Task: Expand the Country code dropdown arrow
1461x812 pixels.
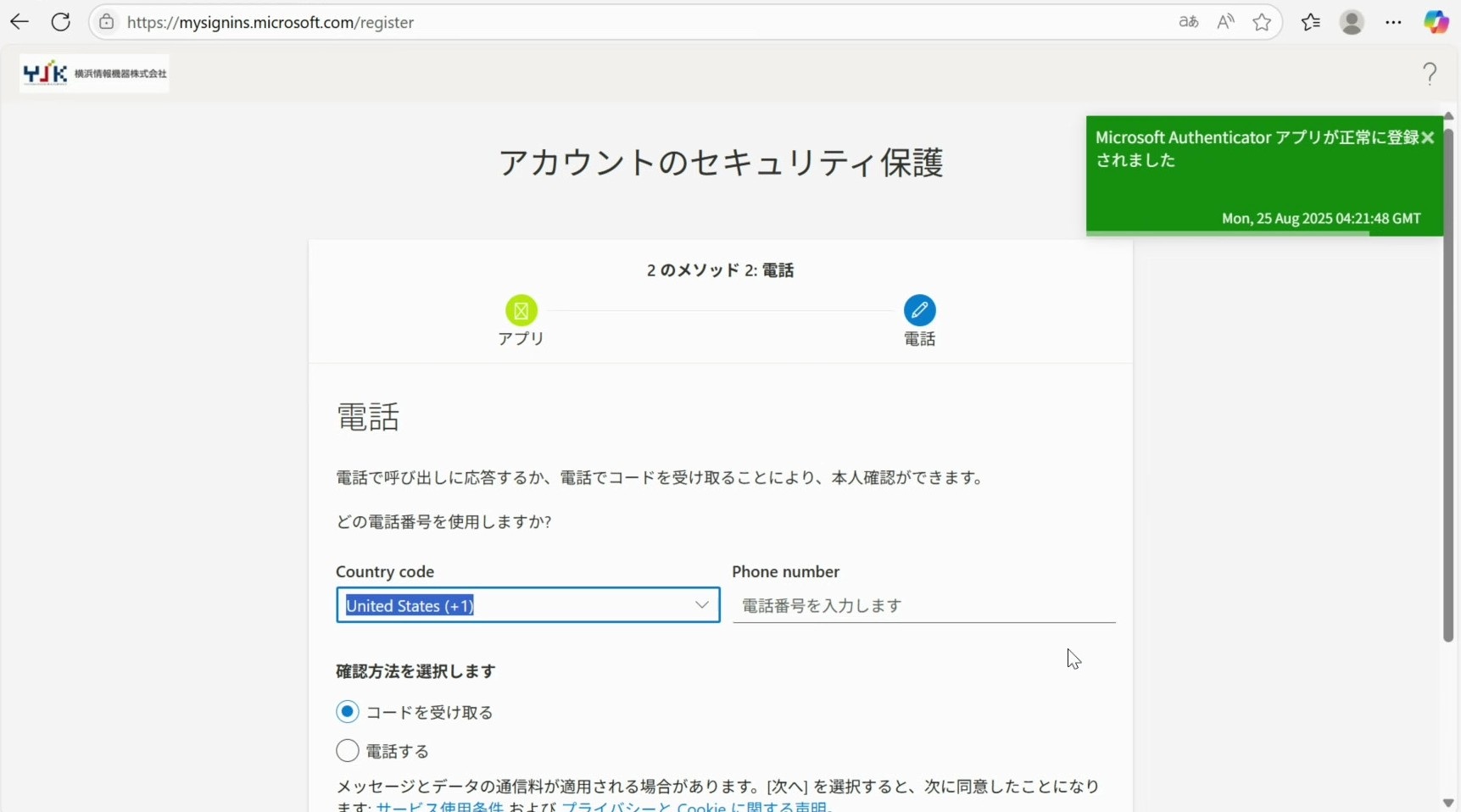Action: click(x=701, y=605)
